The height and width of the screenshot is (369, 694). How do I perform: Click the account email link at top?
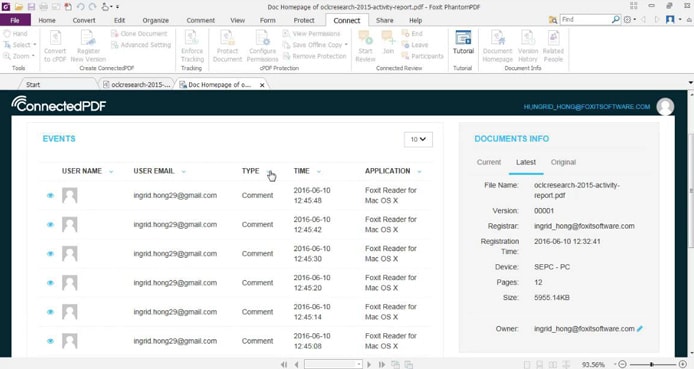coord(586,107)
